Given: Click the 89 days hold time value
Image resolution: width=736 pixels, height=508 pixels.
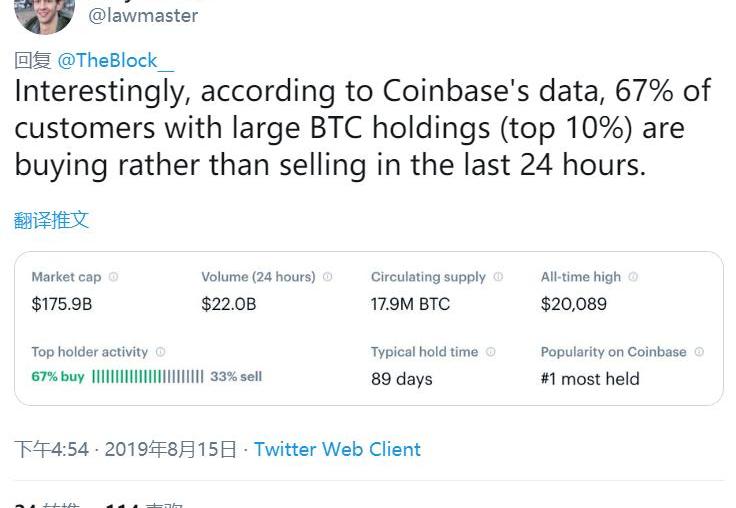Looking at the screenshot, I should pos(402,379).
